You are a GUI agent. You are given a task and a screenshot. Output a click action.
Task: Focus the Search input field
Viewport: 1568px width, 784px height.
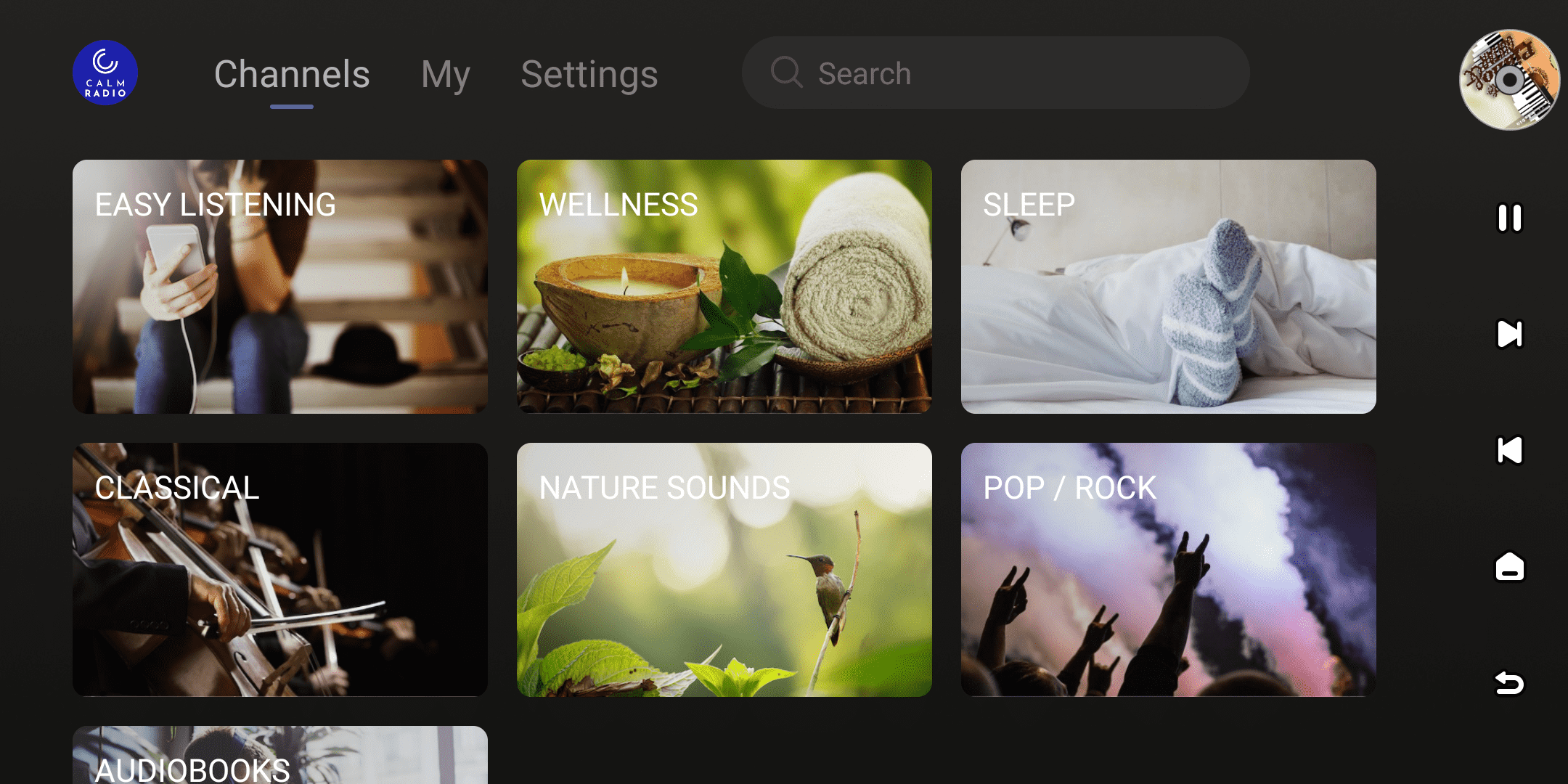coord(1016,73)
